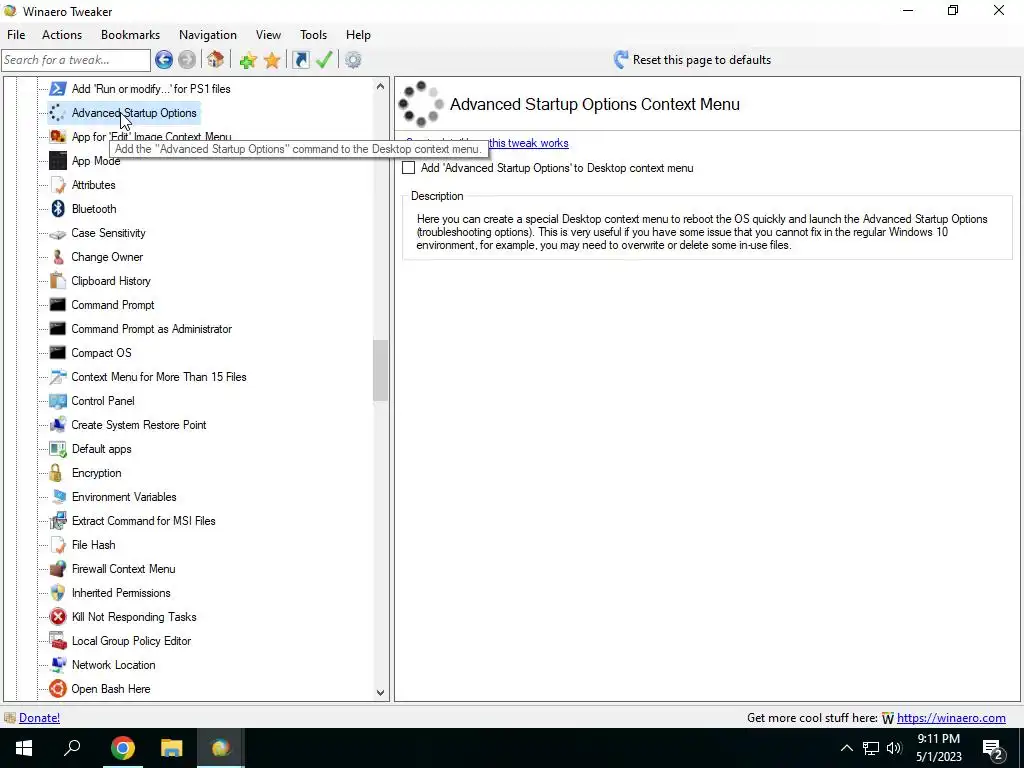The height and width of the screenshot is (768, 1024).
Task: Show hidden system tray icons chevron
Action: coord(846,748)
